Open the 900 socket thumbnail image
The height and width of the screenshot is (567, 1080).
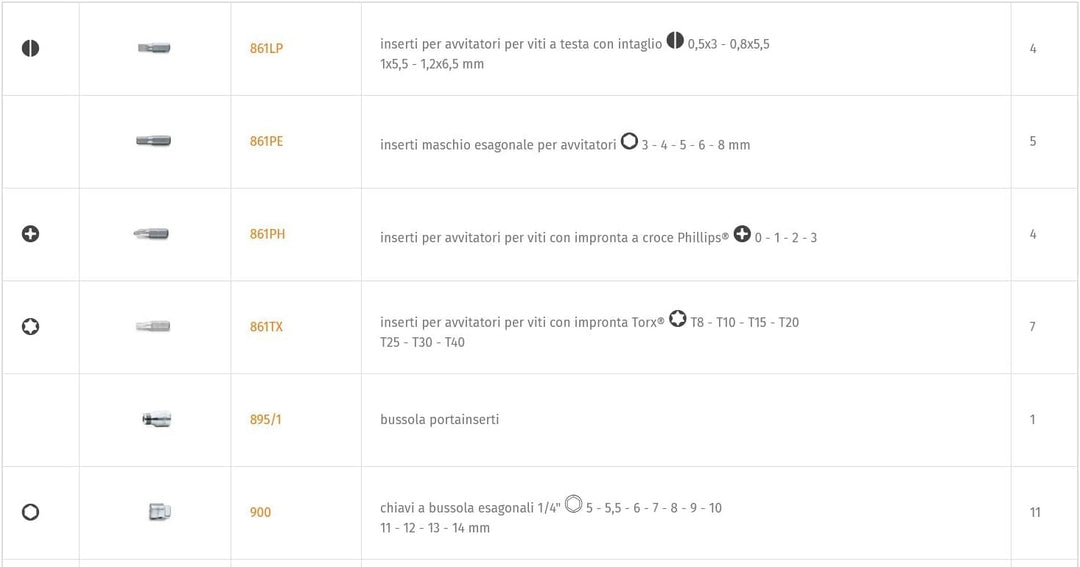pyautogui.click(x=160, y=512)
